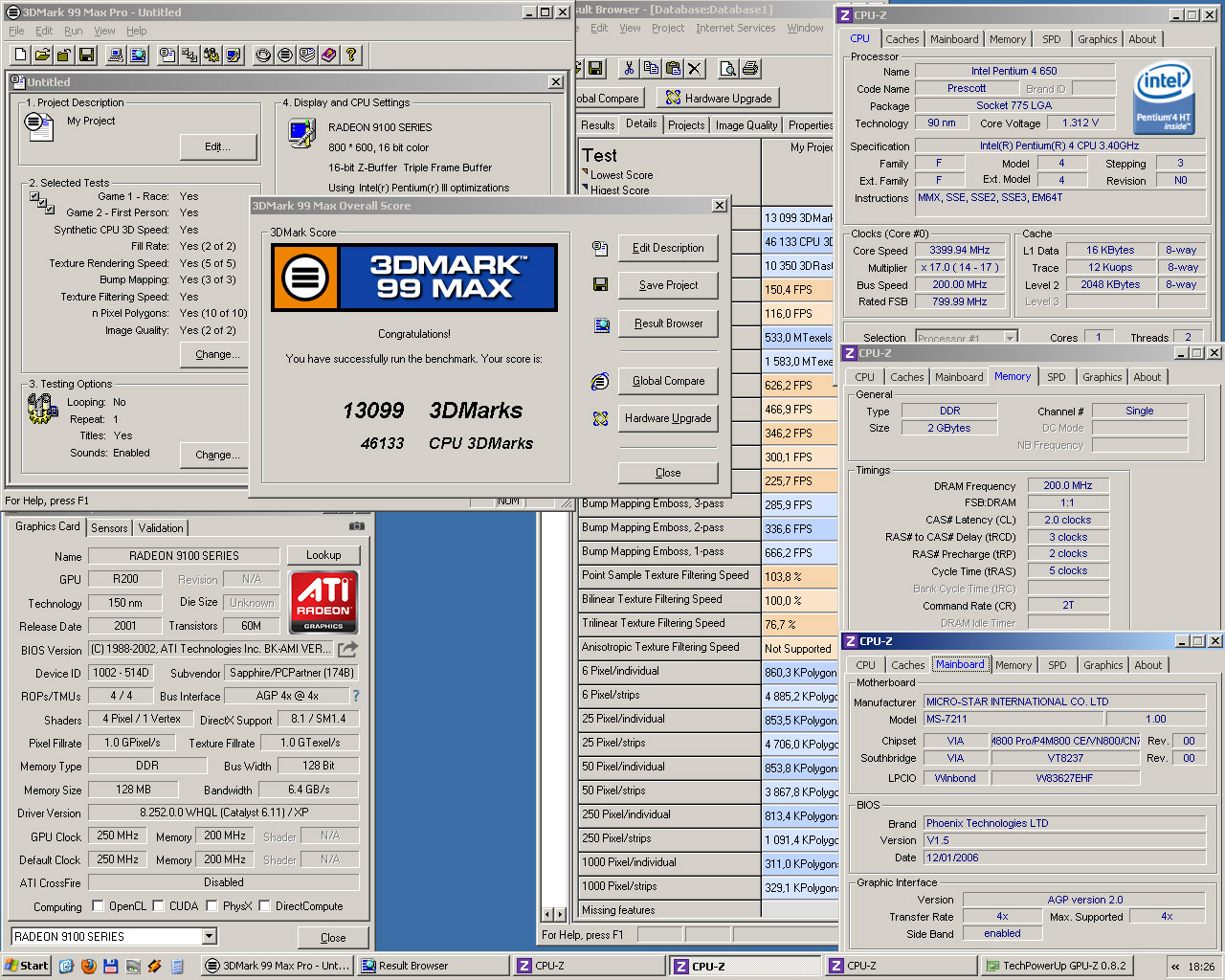
Task: Open the Processor #1 selection dropdown in CPU-Z
Action: [1010, 338]
